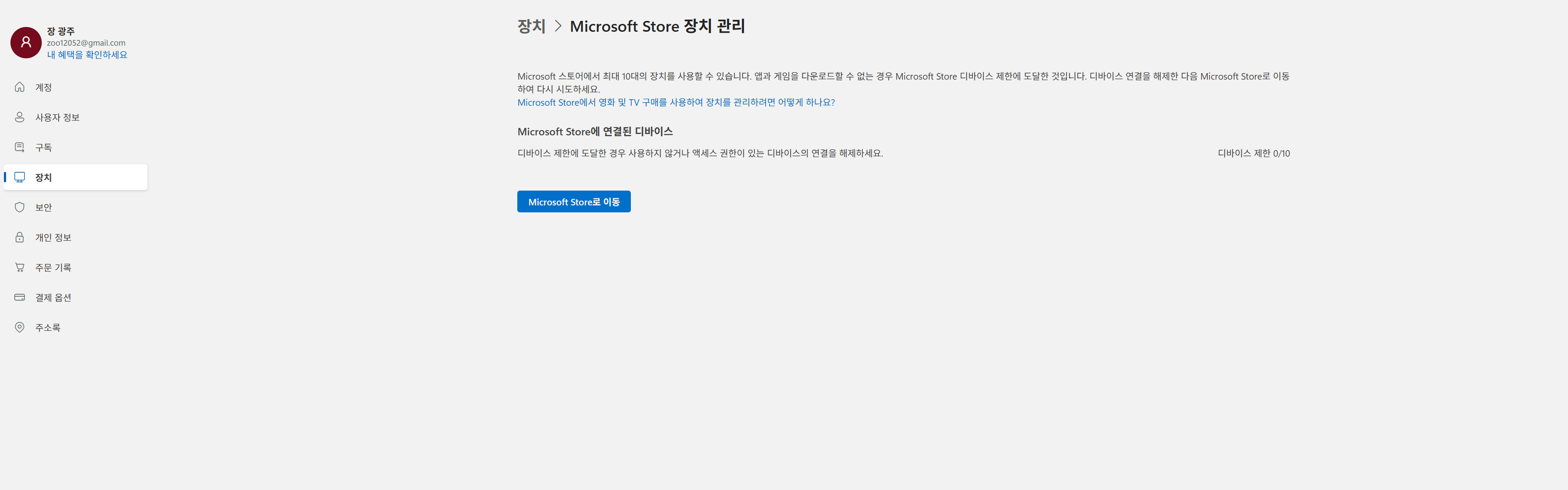
Task: Click the Microsoft Store로 이동 button
Action: coord(574,201)
